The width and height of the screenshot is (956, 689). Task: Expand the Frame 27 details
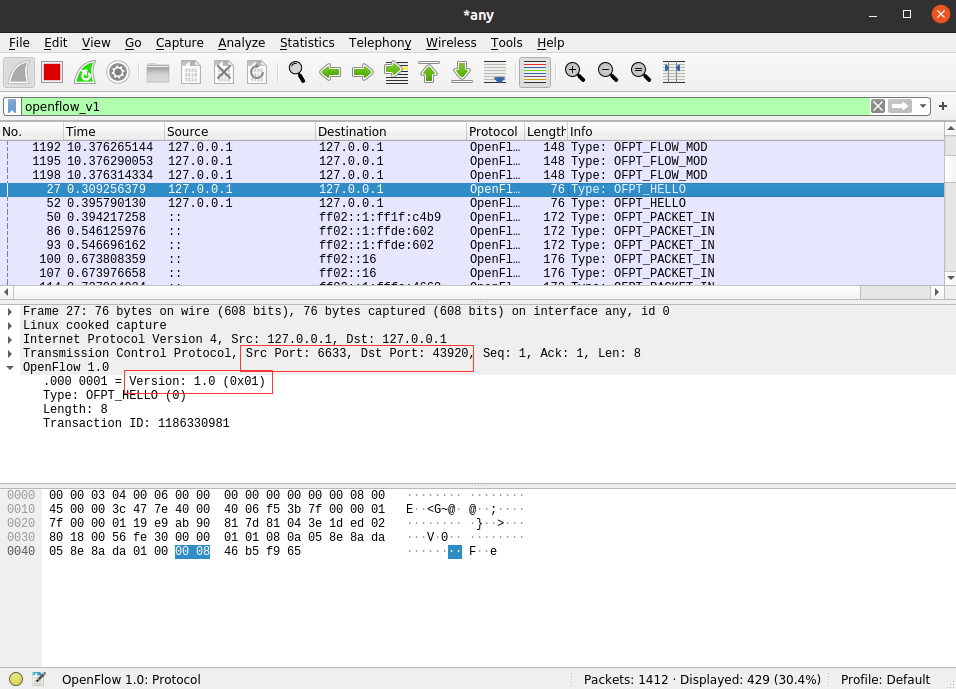point(10,312)
